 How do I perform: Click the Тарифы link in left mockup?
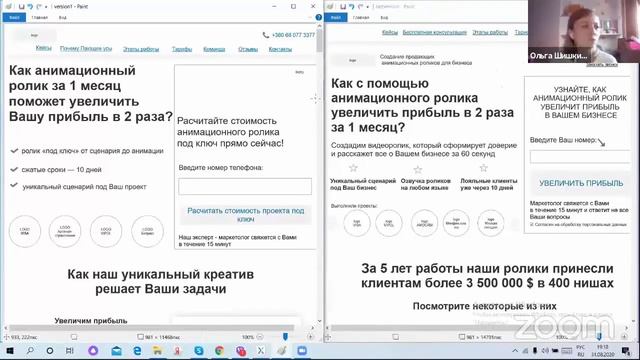(182, 49)
